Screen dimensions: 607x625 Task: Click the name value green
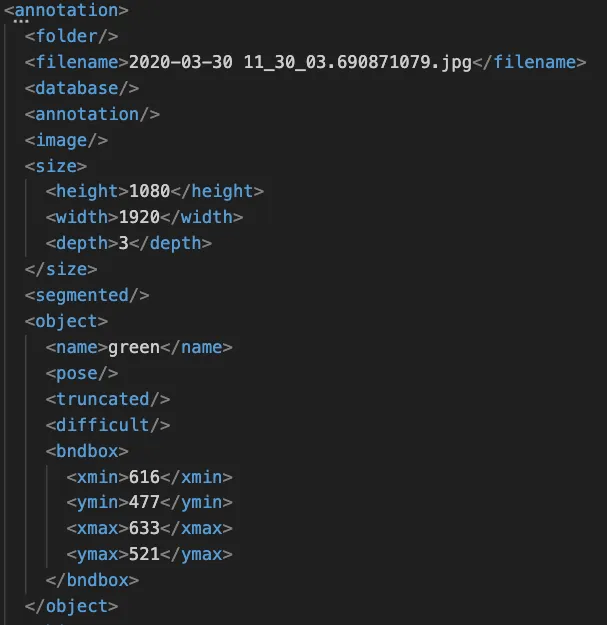[134, 347]
